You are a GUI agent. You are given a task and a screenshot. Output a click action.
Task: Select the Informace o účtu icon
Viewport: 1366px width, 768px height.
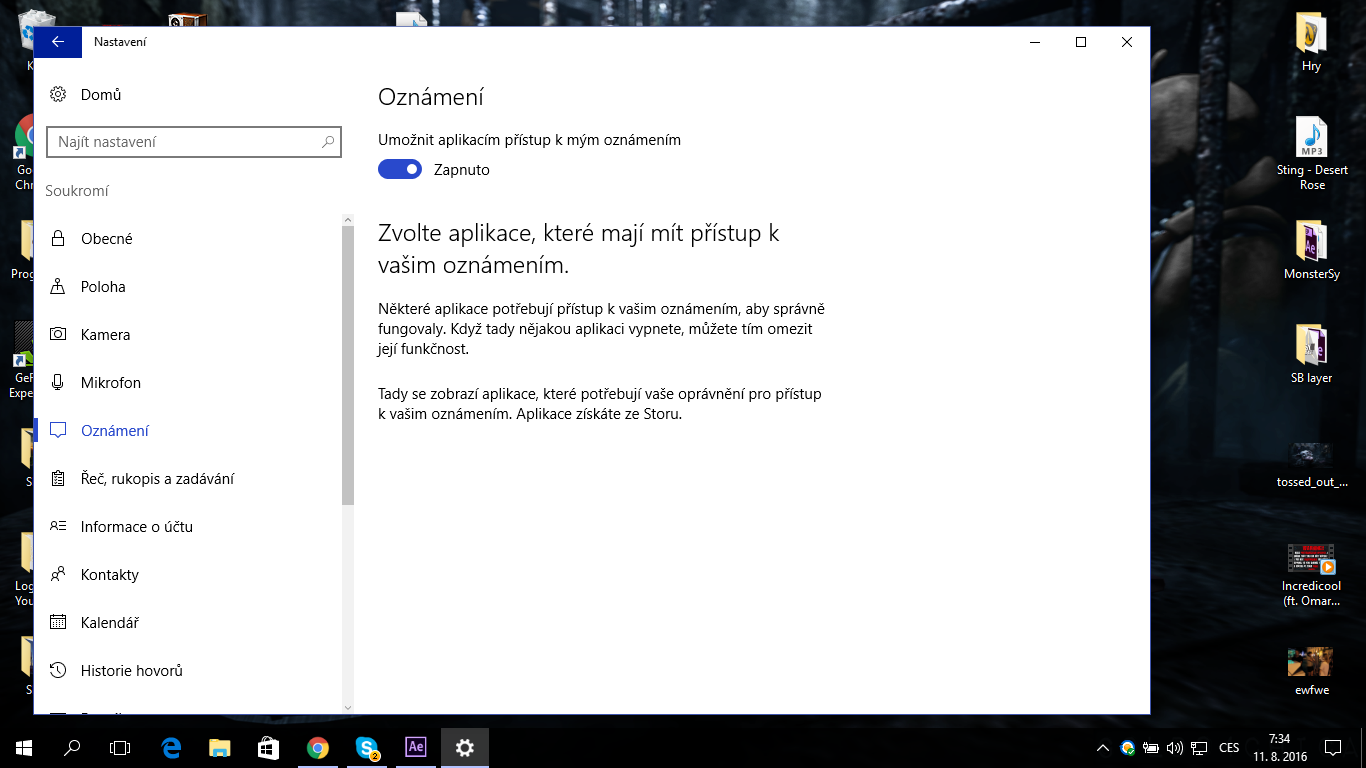click(58, 527)
